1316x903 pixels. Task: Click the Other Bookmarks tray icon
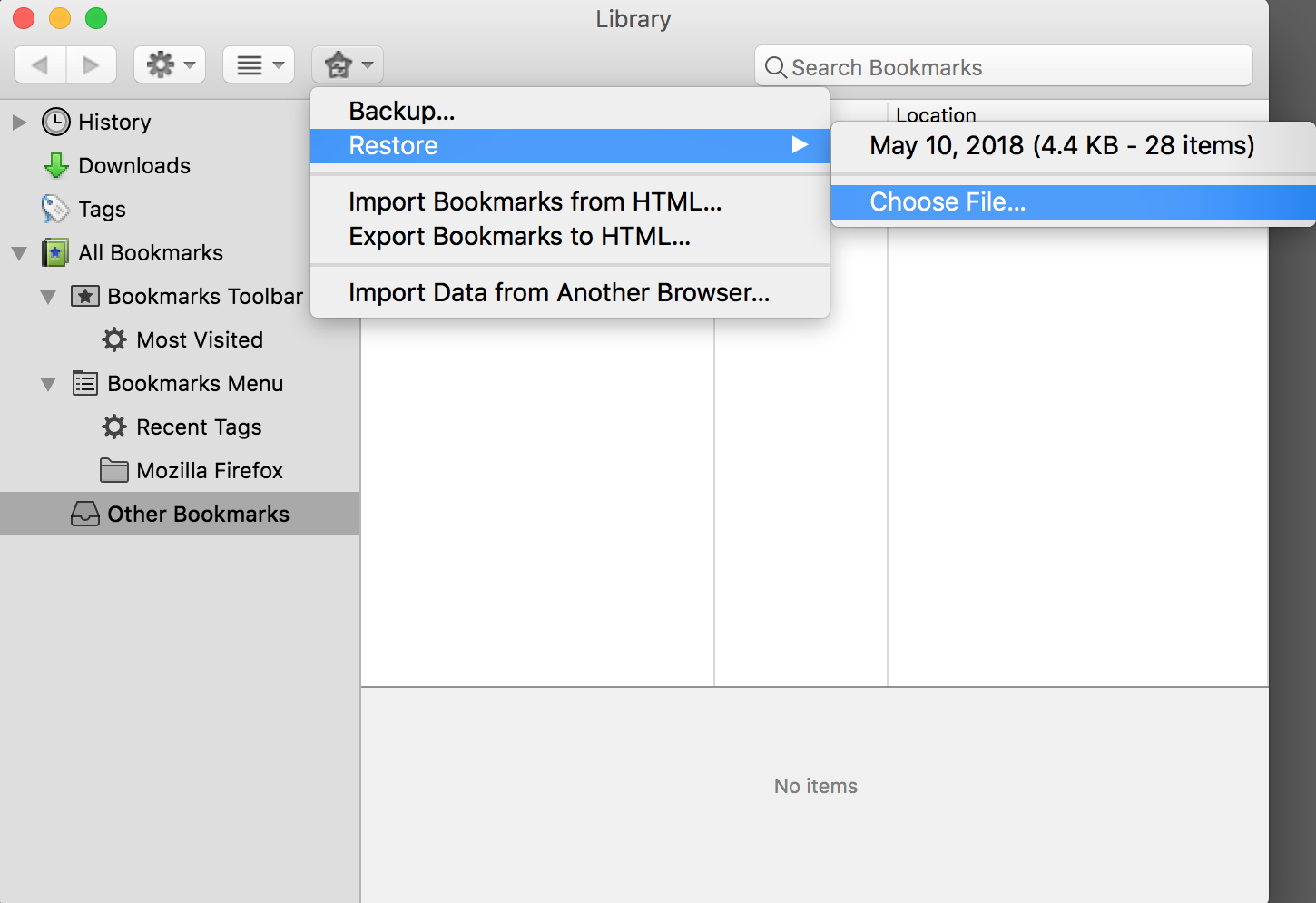[x=85, y=514]
